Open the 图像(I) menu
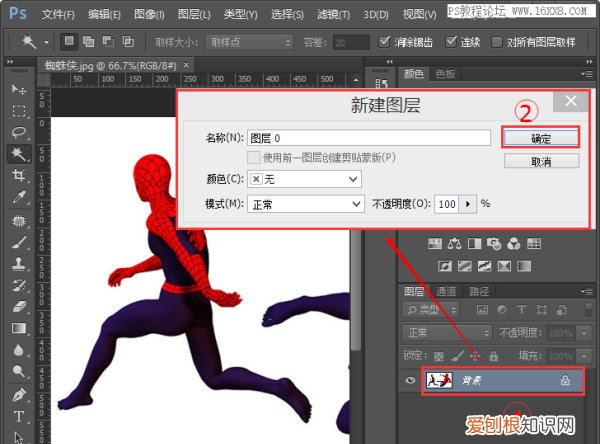 [x=149, y=15]
